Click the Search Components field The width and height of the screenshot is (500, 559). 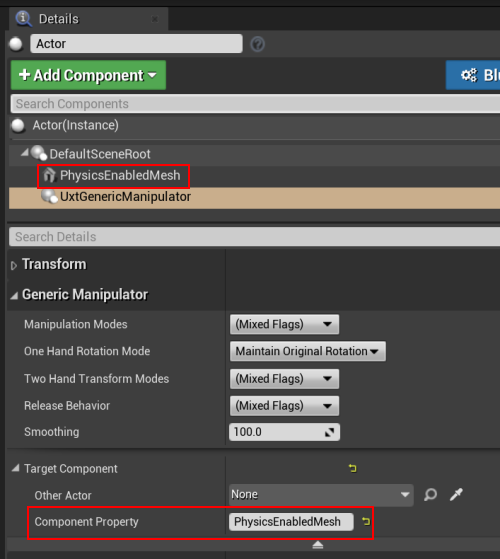pyautogui.click(x=255, y=104)
